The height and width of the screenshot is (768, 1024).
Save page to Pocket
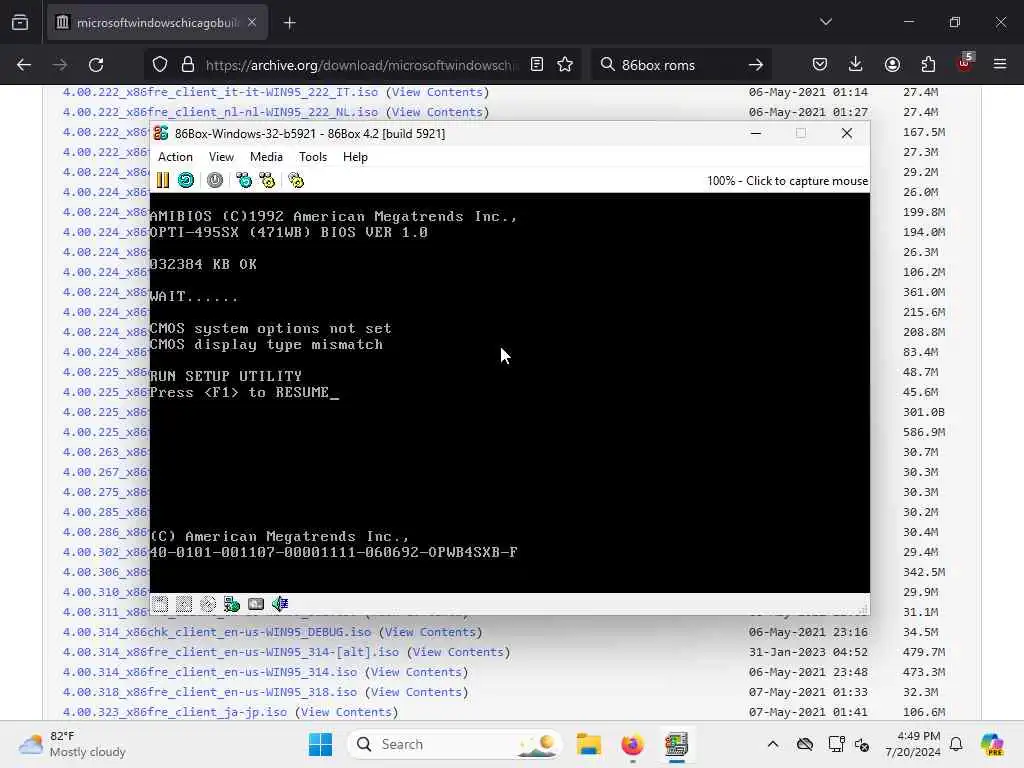pyautogui.click(x=820, y=64)
